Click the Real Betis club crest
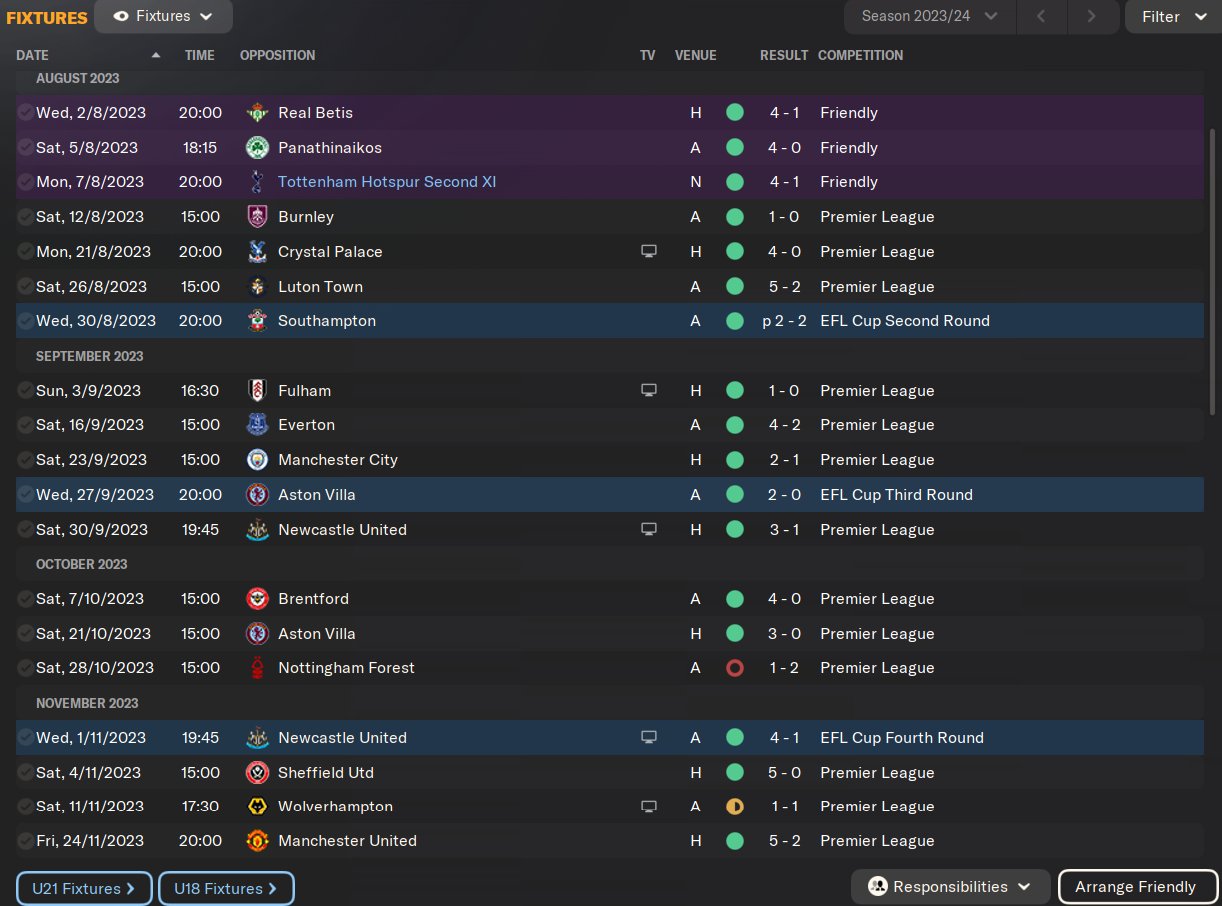The width and height of the screenshot is (1222, 906). tap(257, 113)
